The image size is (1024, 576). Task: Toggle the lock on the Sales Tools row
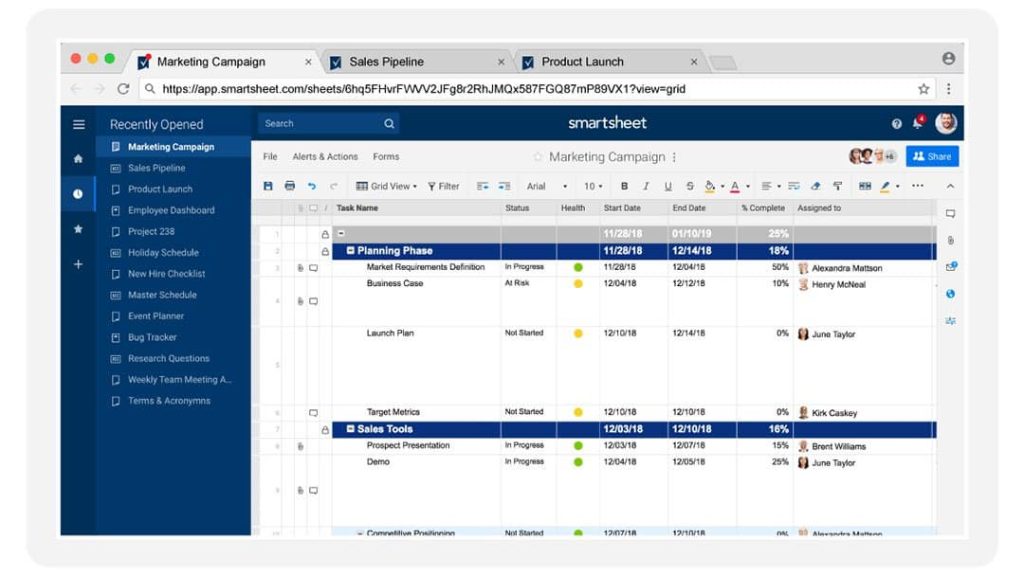325,428
